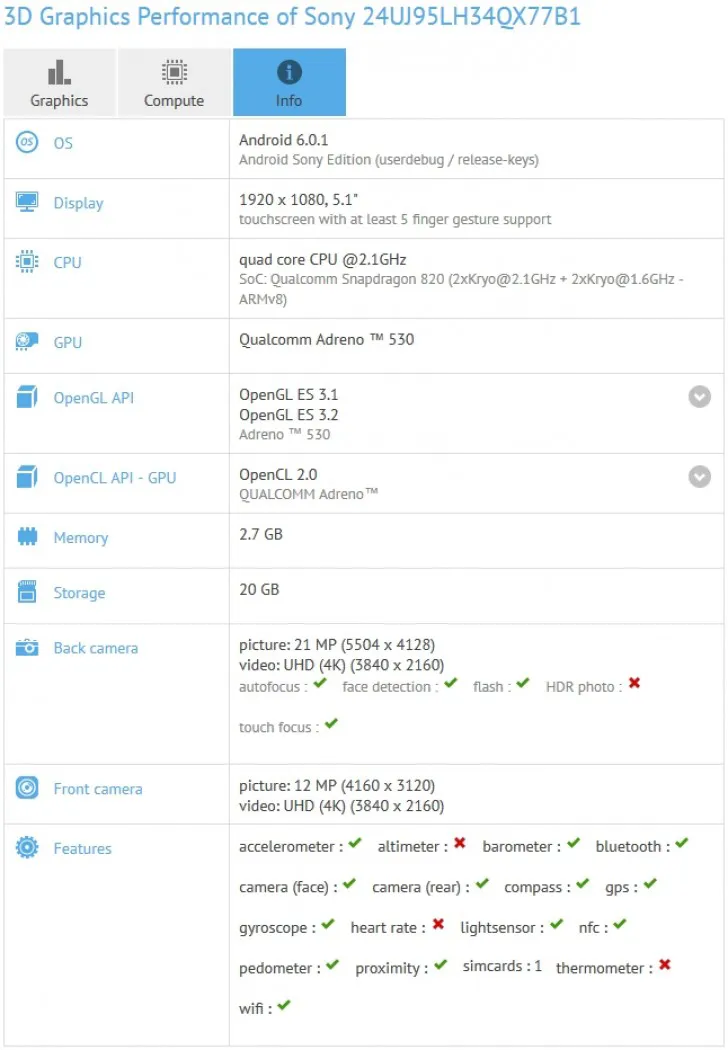Click the Memory RAM icon
The height and width of the screenshot is (1050, 728).
pyautogui.click(x=27, y=537)
